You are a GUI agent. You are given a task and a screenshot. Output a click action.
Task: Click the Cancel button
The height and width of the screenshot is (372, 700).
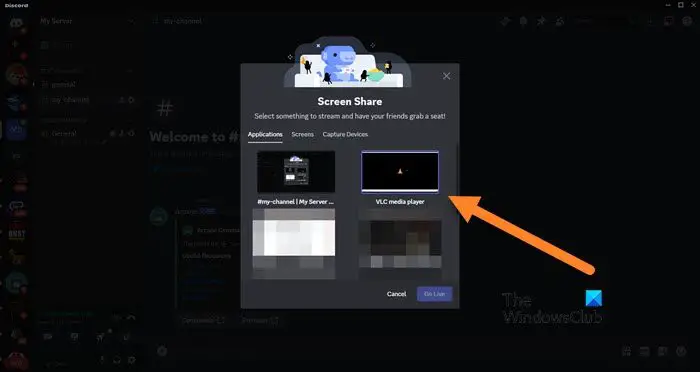(396, 294)
